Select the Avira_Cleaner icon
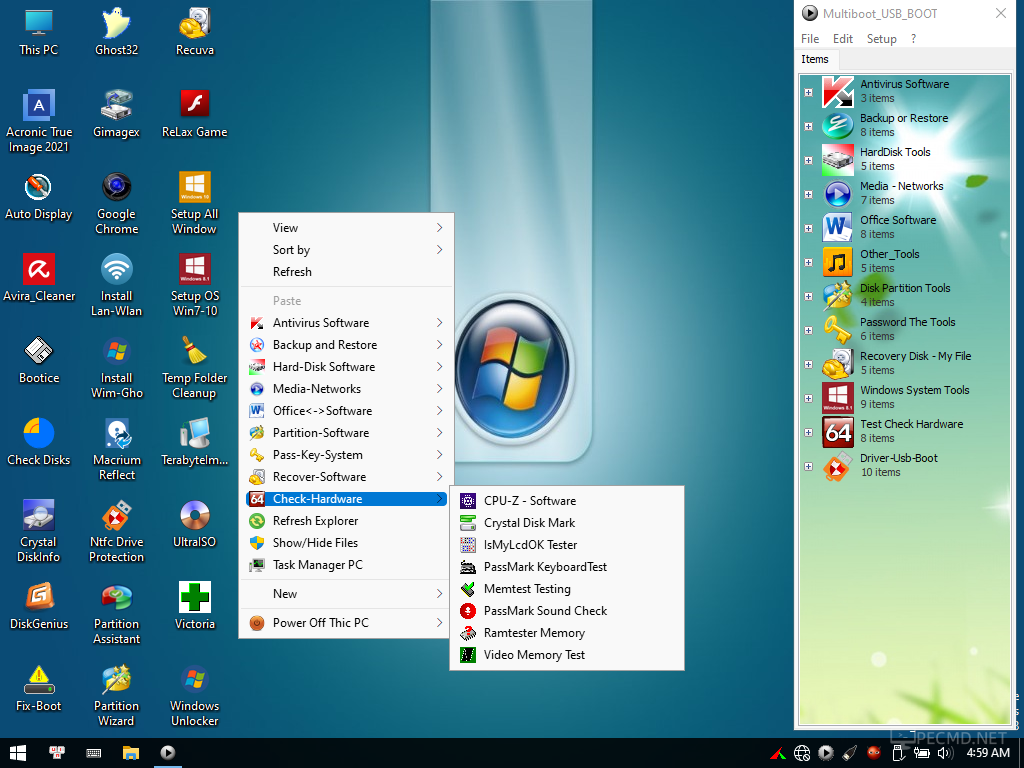The width and height of the screenshot is (1024, 768). coord(39,278)
